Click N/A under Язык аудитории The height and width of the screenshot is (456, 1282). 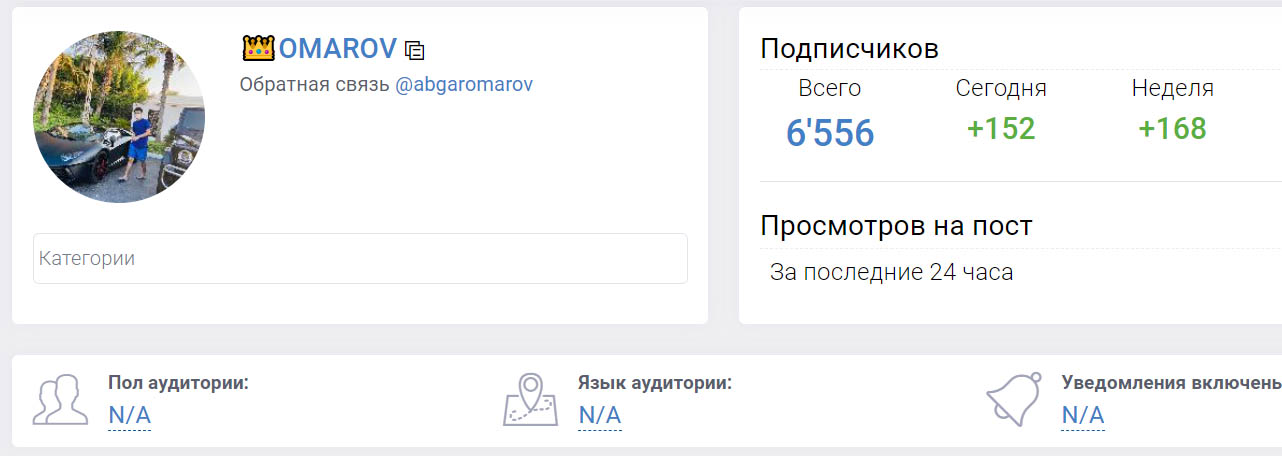click(x=600, y=415)
